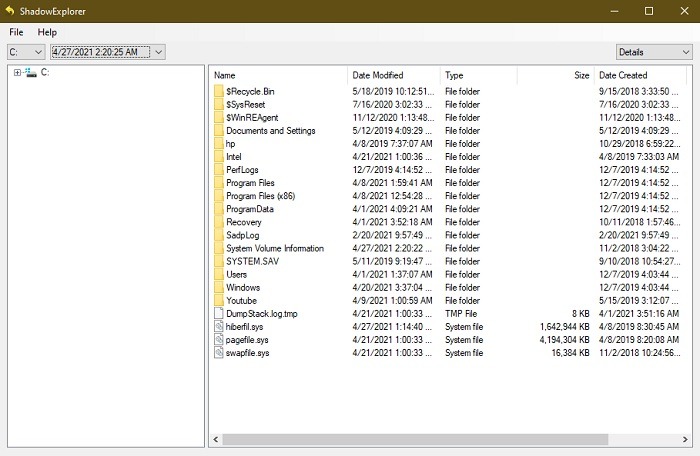This screenshot has width=700, height=456.
Task: Click the hp folder icon
Action: (219, 143)
